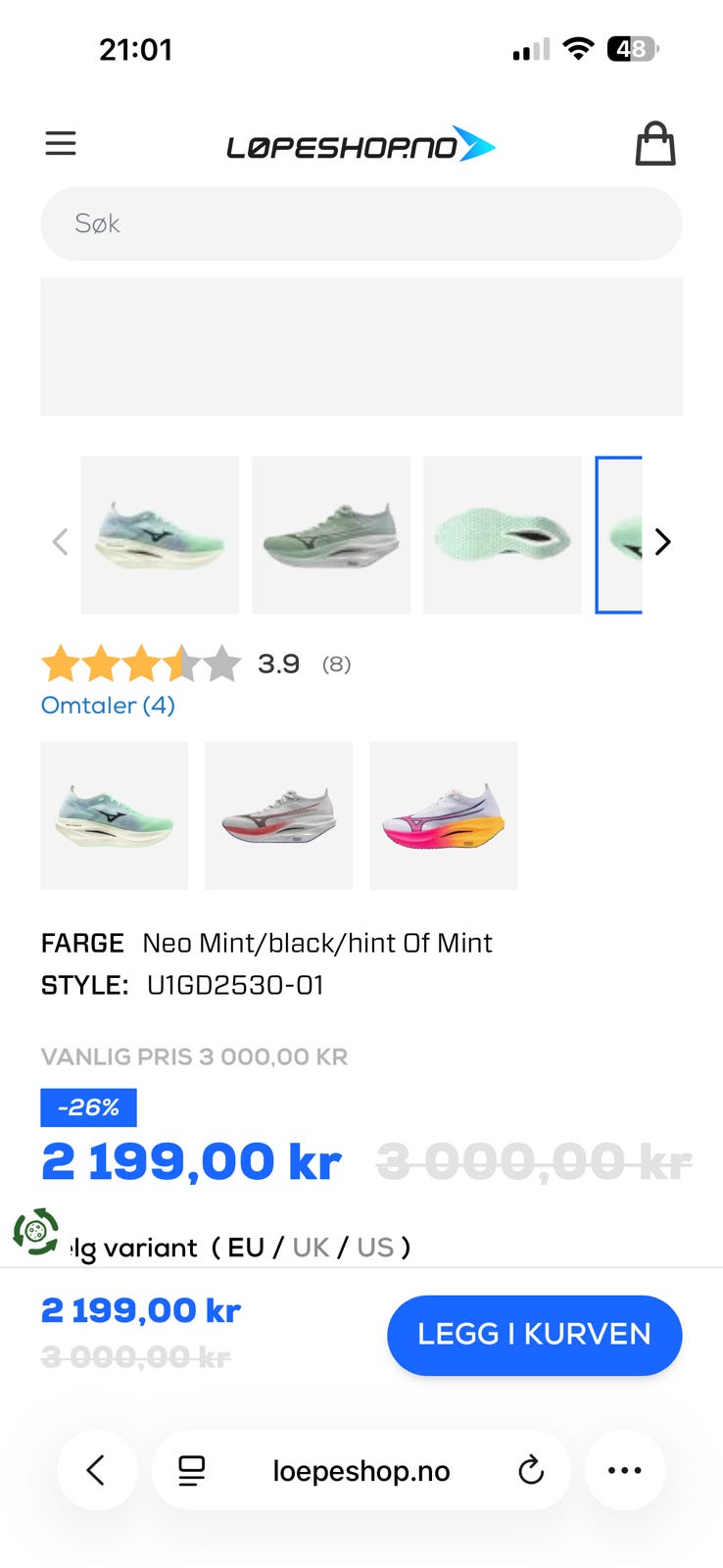
Task: Show next product image thumbnails
Action: (663, 541)
